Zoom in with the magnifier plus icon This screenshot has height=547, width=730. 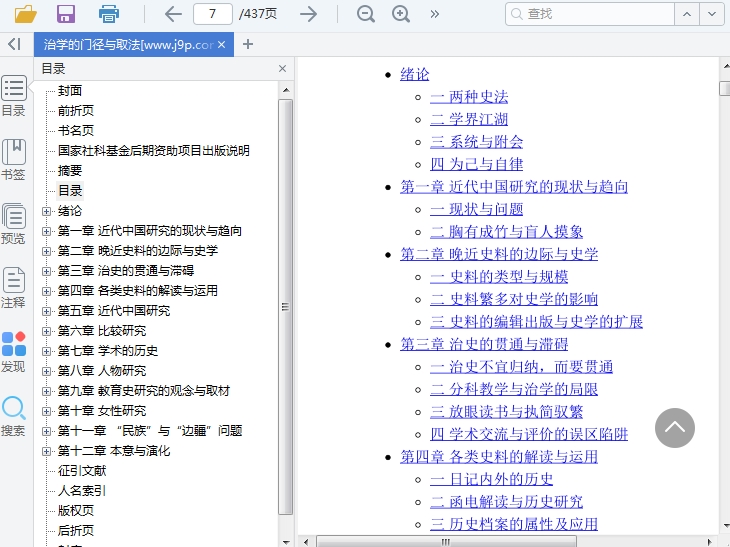pyautogui.click(x=401, y=14)
